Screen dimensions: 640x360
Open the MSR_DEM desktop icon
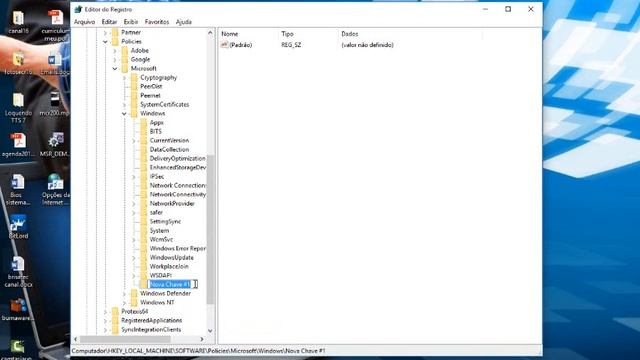click(x=55, y=144)
